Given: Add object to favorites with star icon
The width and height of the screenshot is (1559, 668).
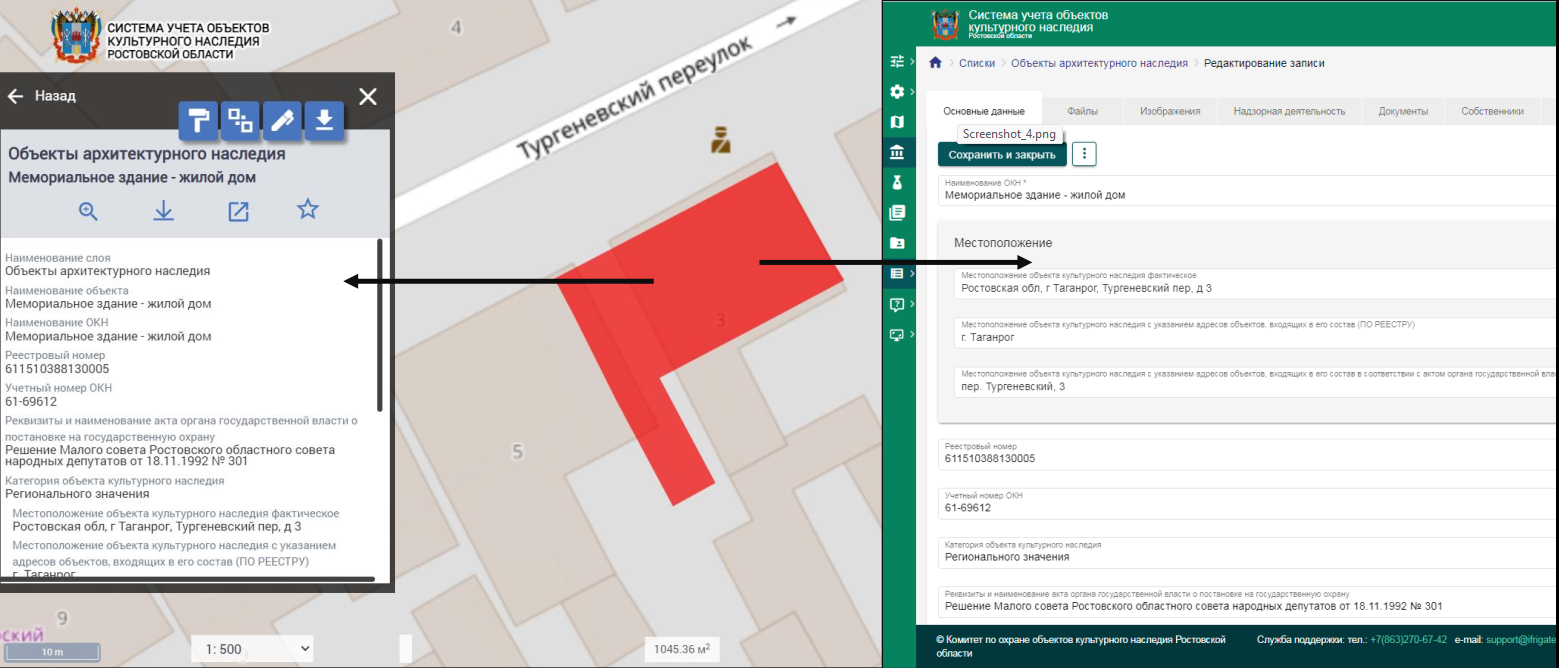Looking at the screenshot, I should 308,210.
